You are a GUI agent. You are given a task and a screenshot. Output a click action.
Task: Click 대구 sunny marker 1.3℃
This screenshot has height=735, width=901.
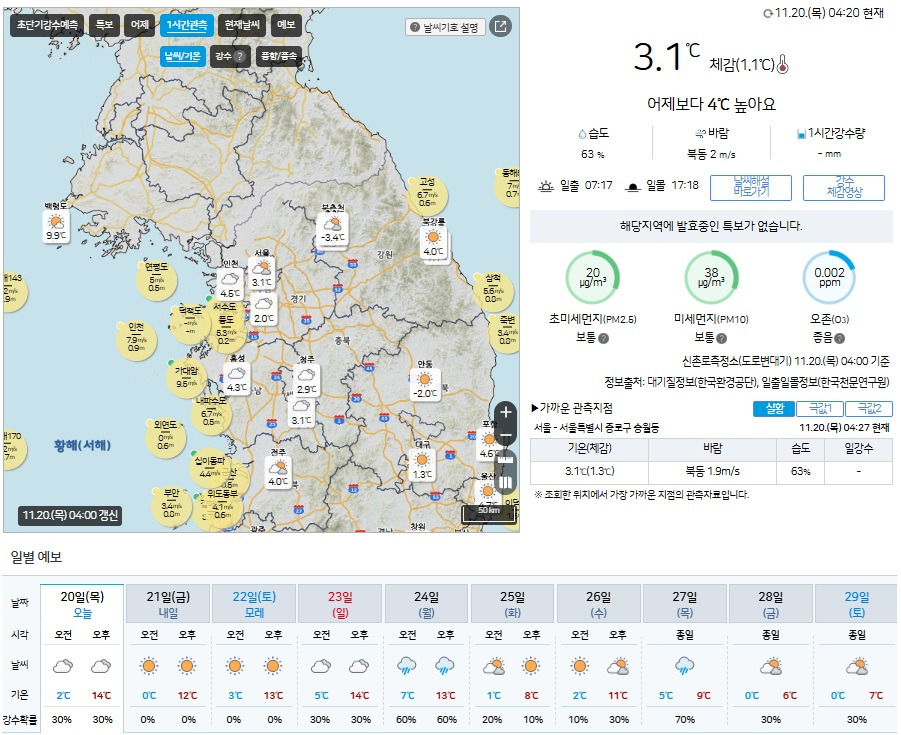pyautogui.click(x=422, y=465)
